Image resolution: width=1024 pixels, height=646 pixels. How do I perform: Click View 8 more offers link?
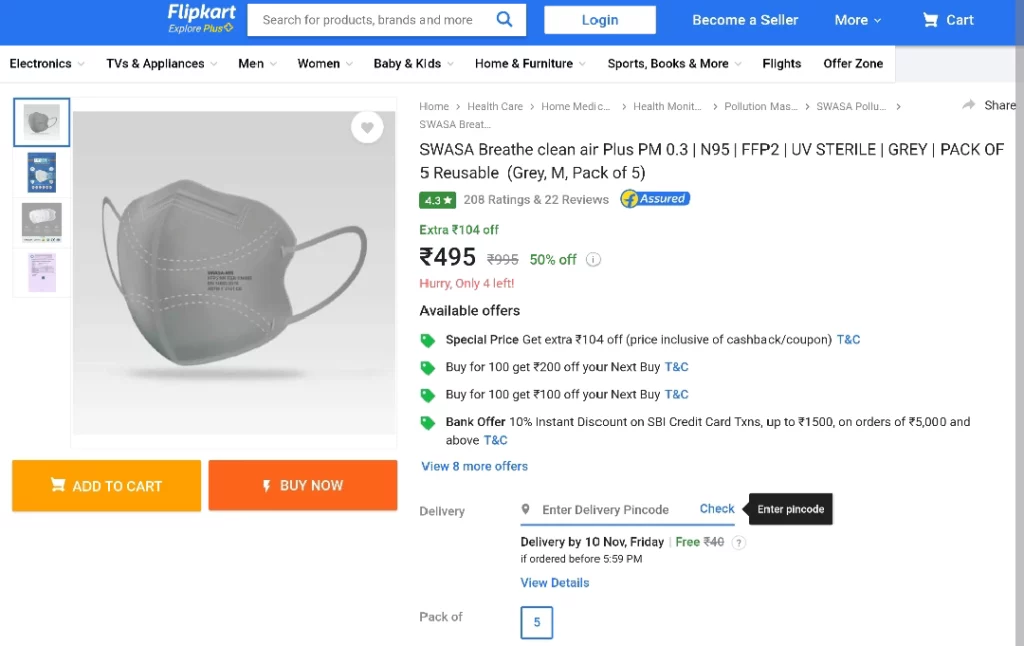pos(474,466)
